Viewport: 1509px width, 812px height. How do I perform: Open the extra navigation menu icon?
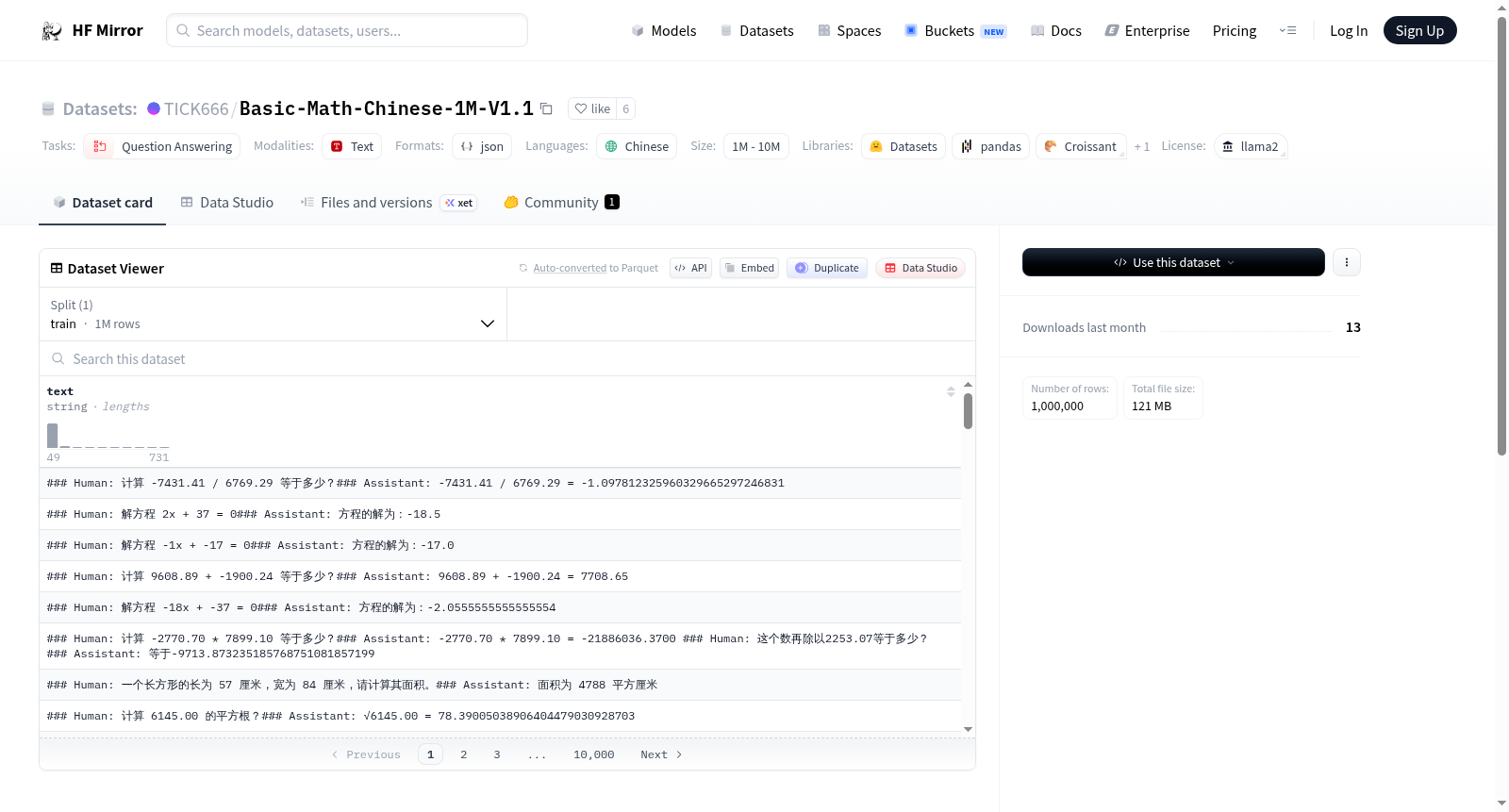tap(1287, 31)
